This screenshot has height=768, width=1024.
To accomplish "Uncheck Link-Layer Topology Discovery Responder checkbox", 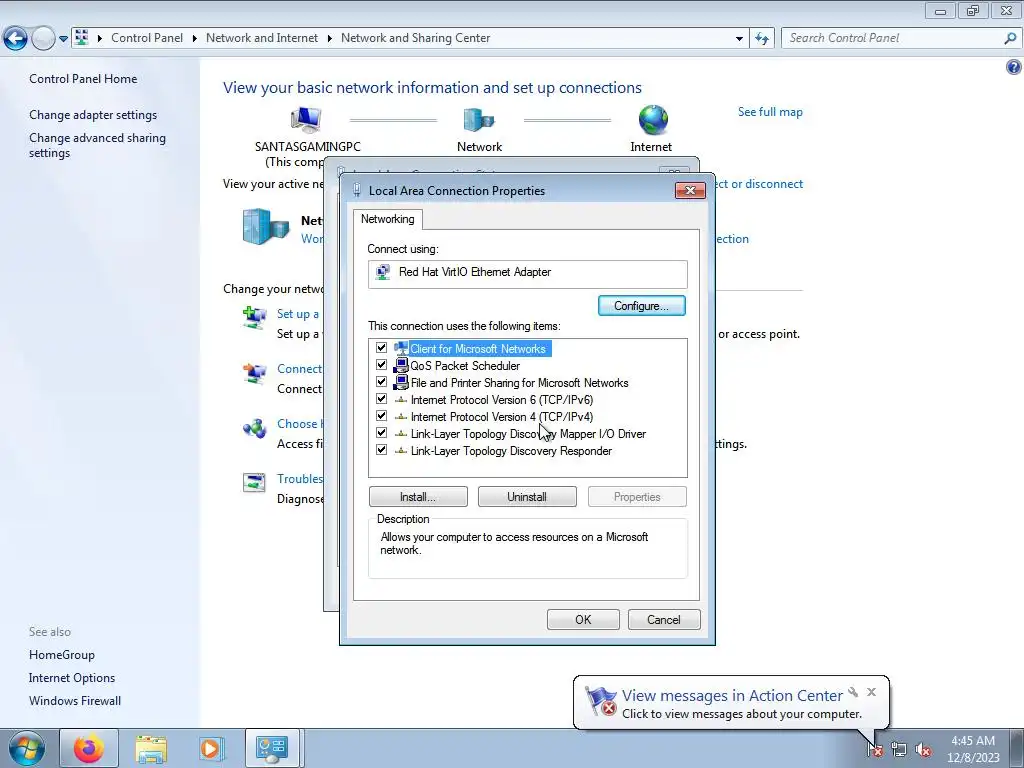I will (x=381, y=450).
